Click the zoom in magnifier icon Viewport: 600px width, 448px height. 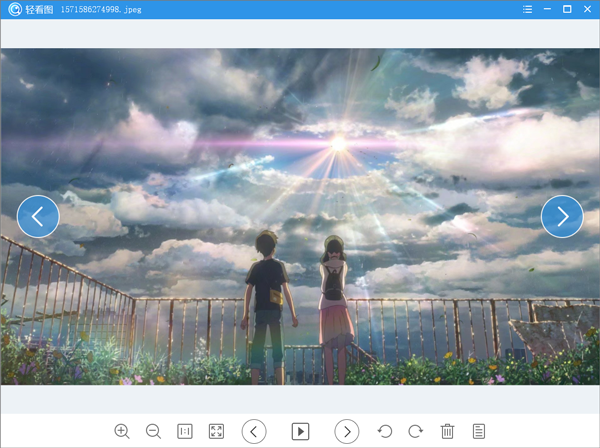(x=122, y=431)
